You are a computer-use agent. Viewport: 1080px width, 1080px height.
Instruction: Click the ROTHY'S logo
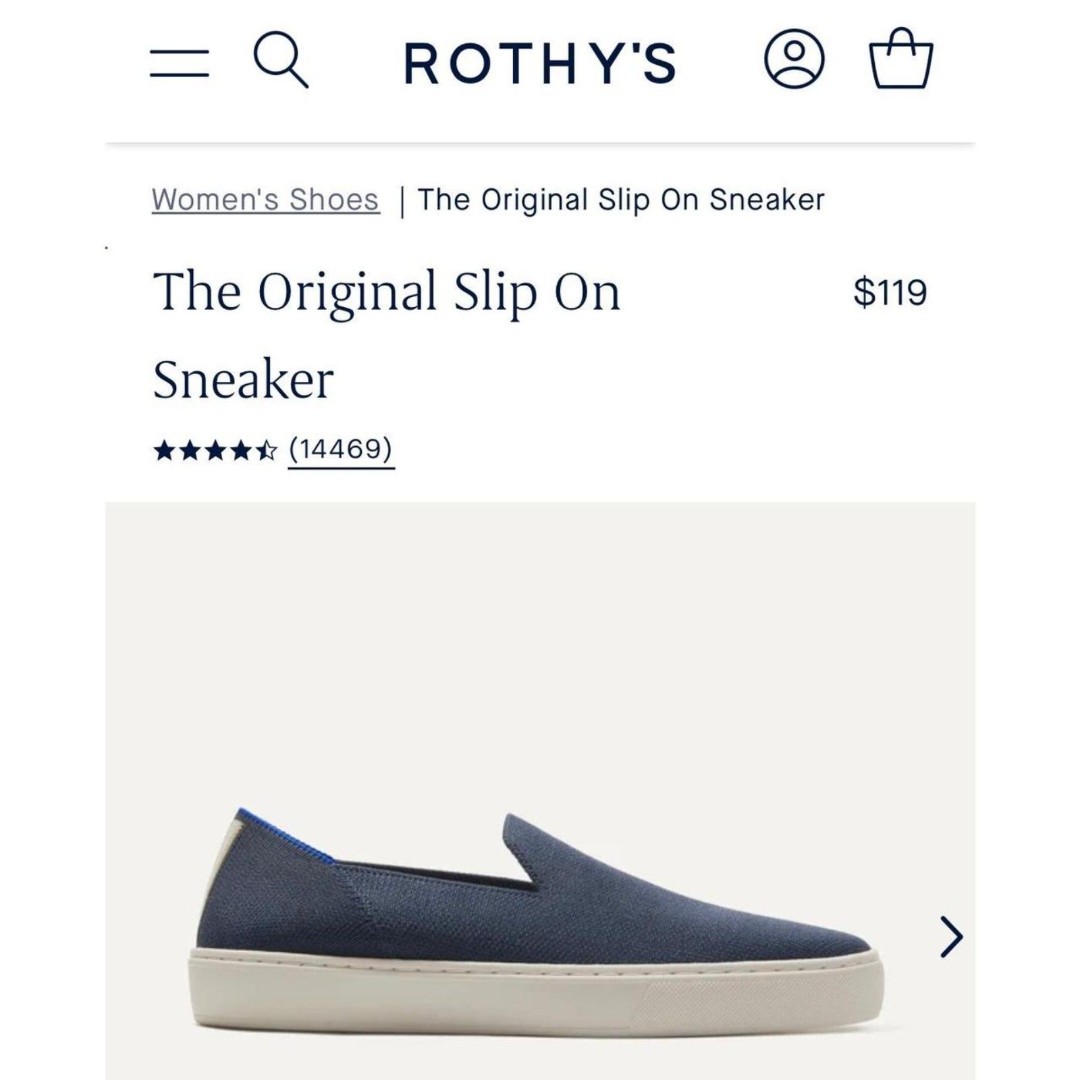[x=540, y=63]
